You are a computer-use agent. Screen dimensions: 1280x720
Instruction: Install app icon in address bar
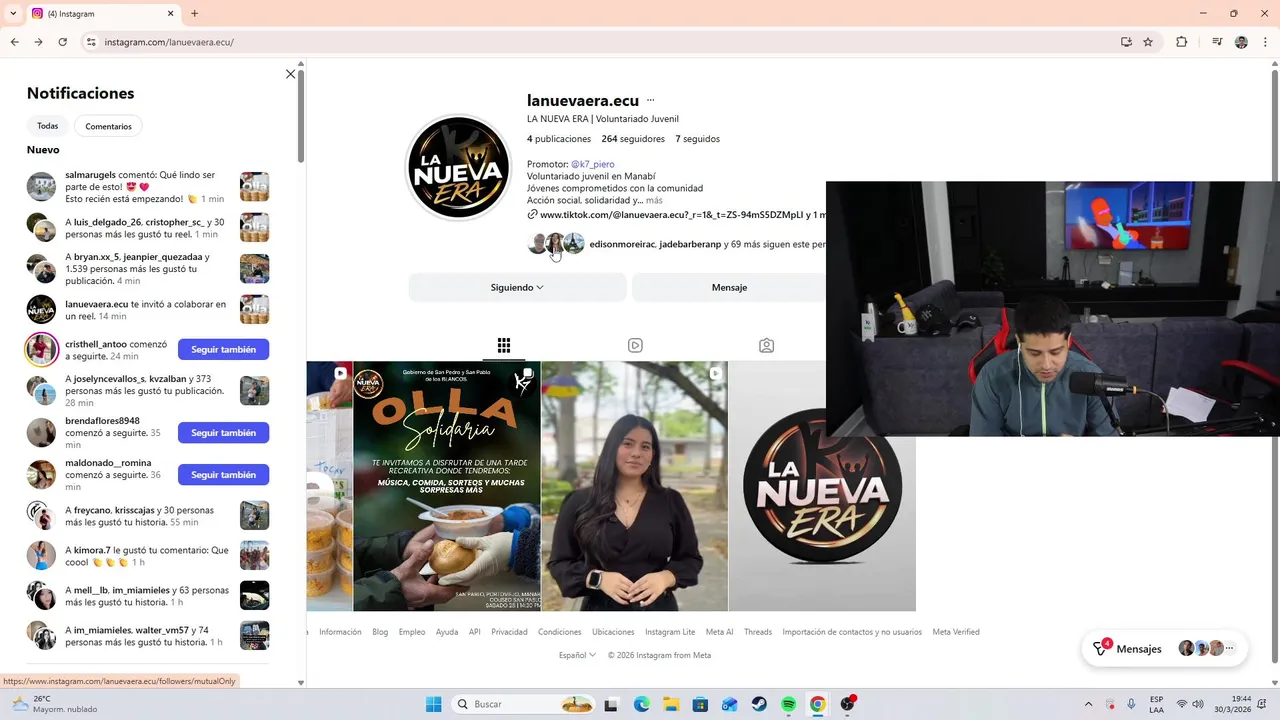pyautogui.click(x=1126, y=42)
